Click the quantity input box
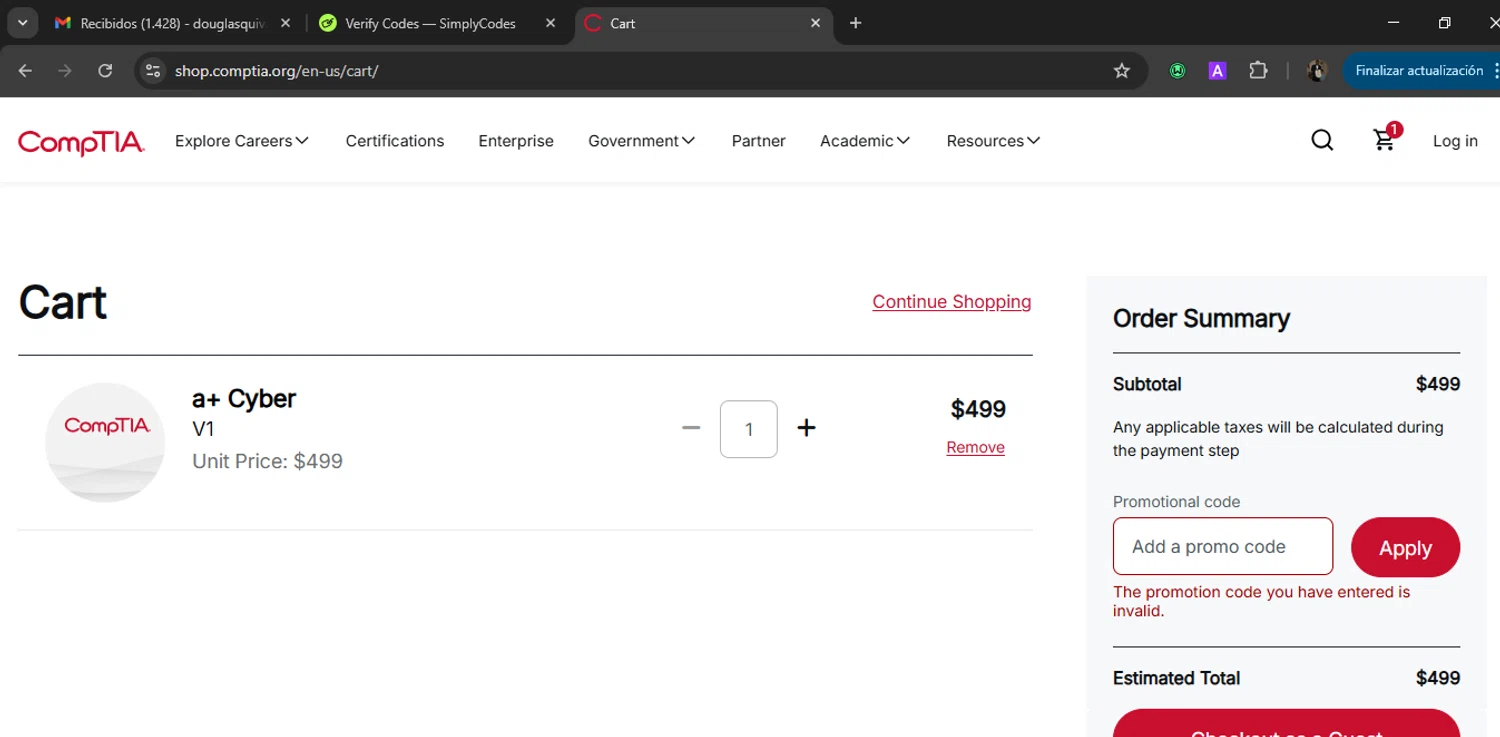This screenshot has width=1500, height=737. (748, 429)
